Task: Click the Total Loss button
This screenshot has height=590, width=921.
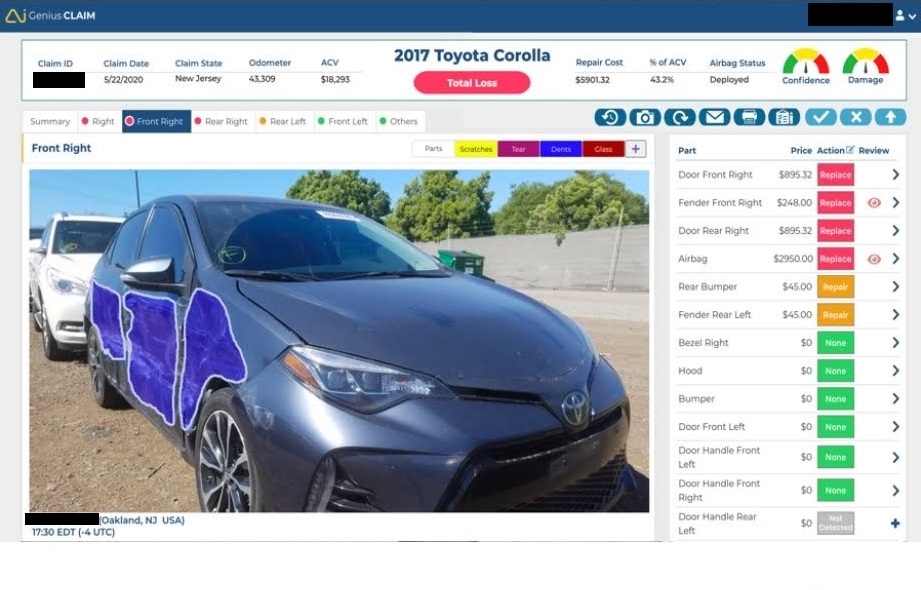Action: (472, 83)
